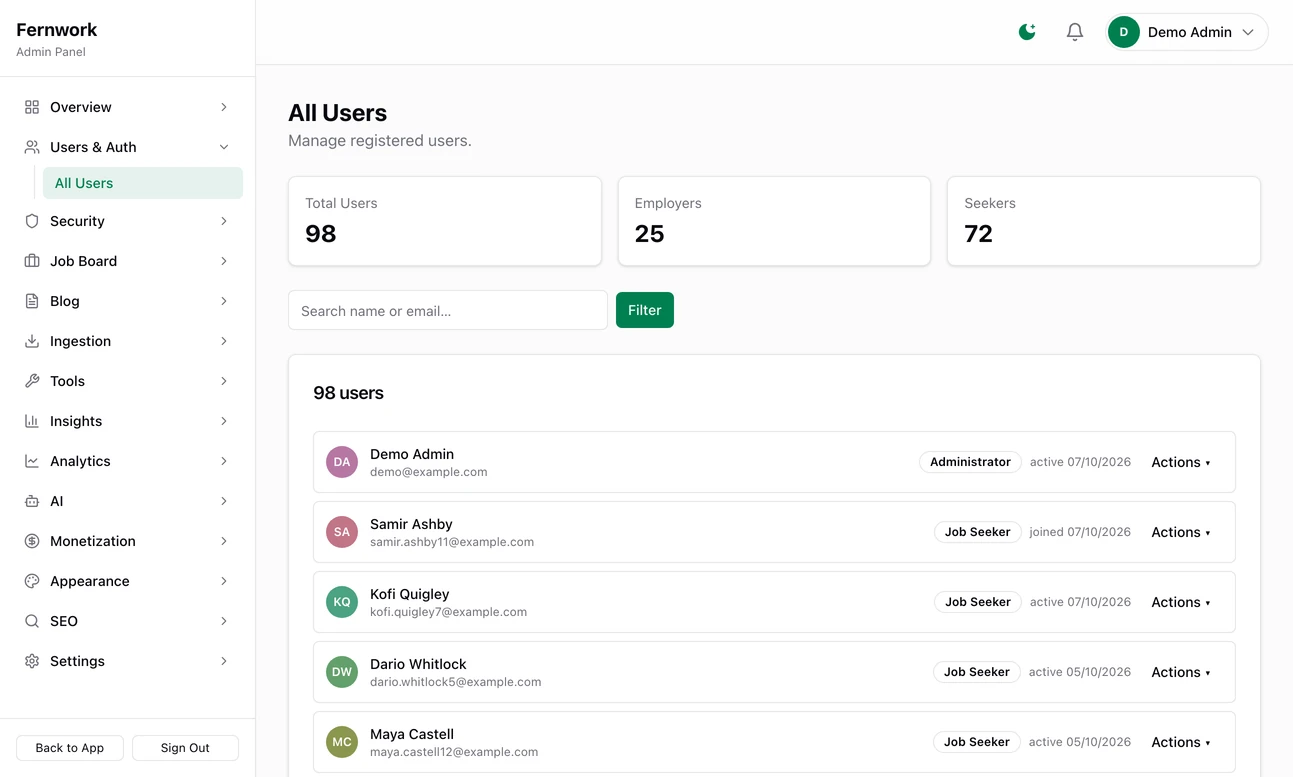Click the Administrator role badge

[970, 462]
